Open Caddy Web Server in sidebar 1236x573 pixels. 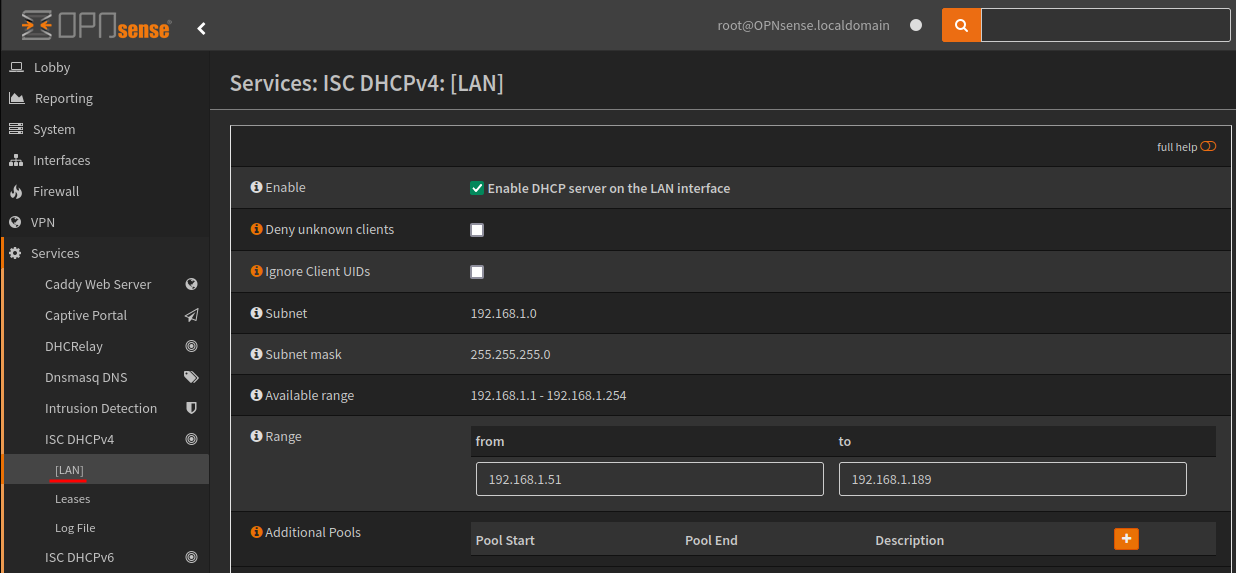(98, 284)
